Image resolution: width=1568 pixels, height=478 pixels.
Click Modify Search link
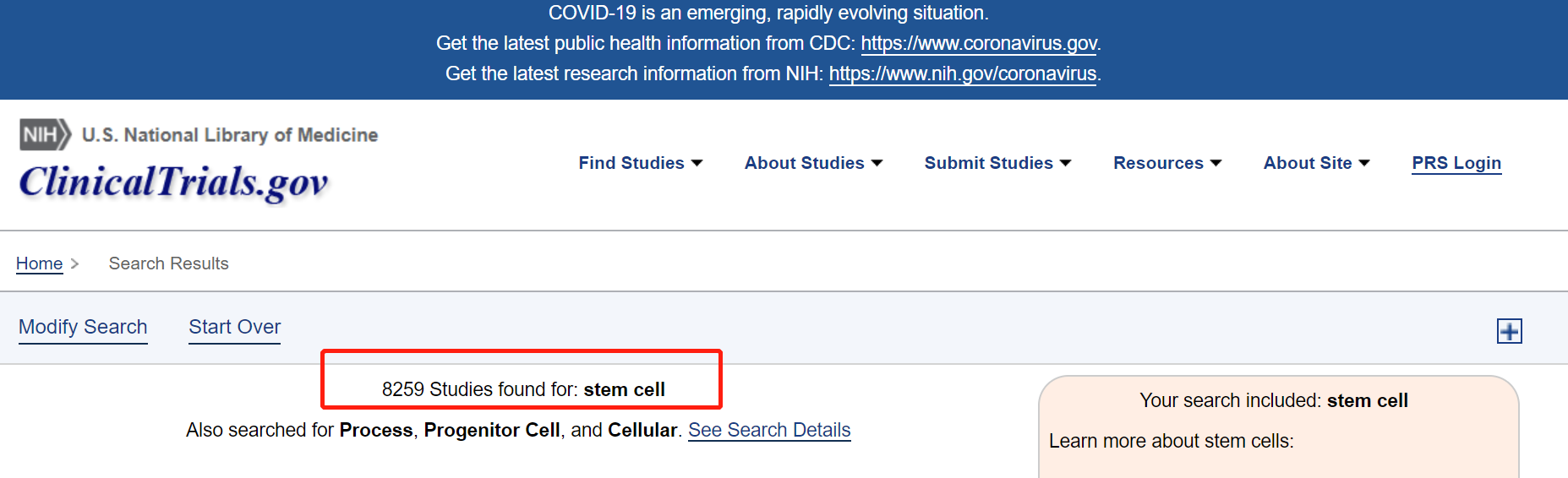(x=83, y=327)
